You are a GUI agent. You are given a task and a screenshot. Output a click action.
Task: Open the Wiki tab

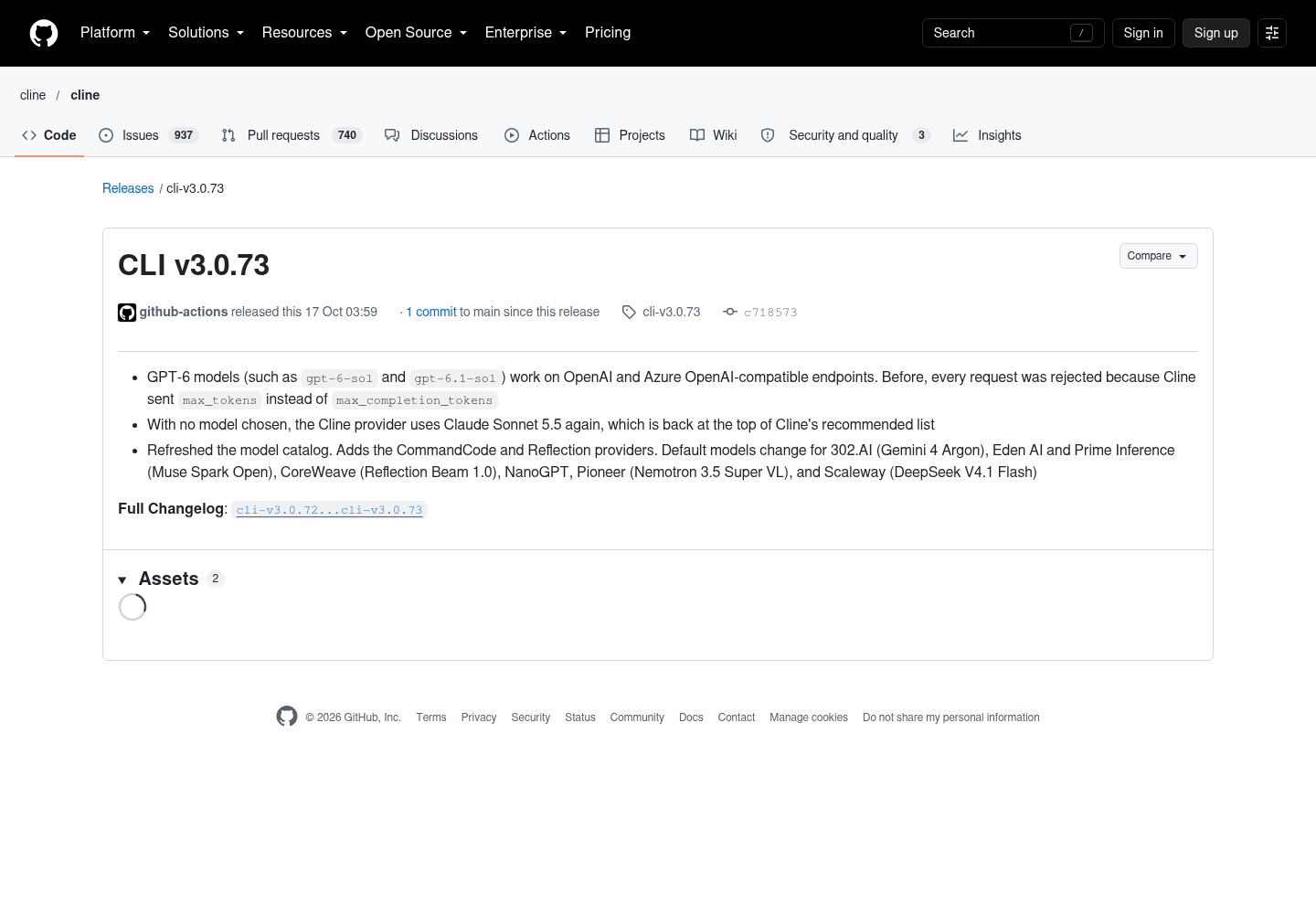click(x=714, y=135)
